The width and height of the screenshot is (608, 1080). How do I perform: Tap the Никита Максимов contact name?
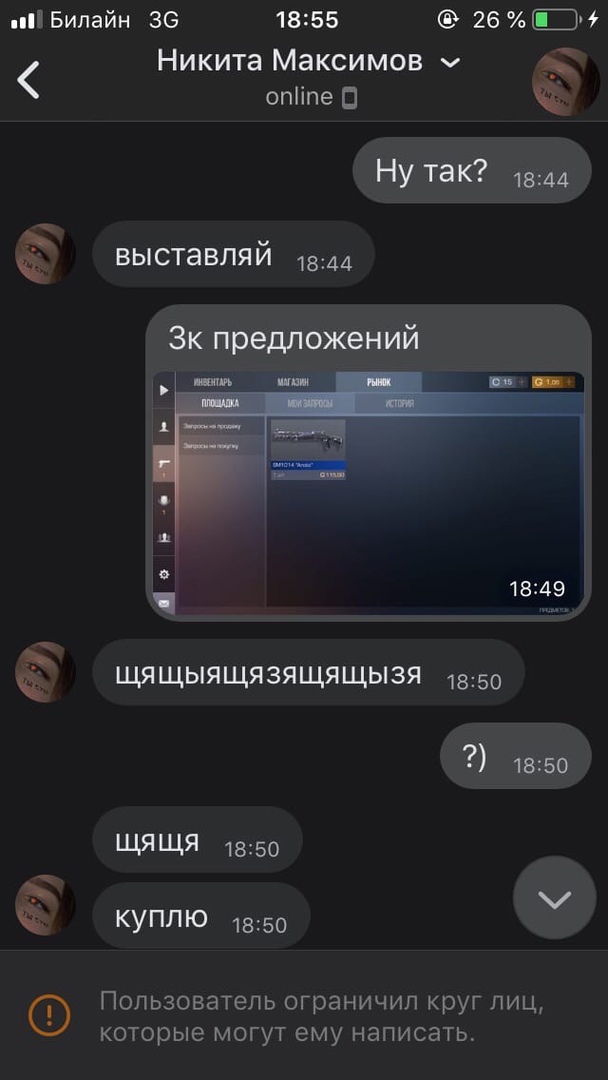[289, 61]
